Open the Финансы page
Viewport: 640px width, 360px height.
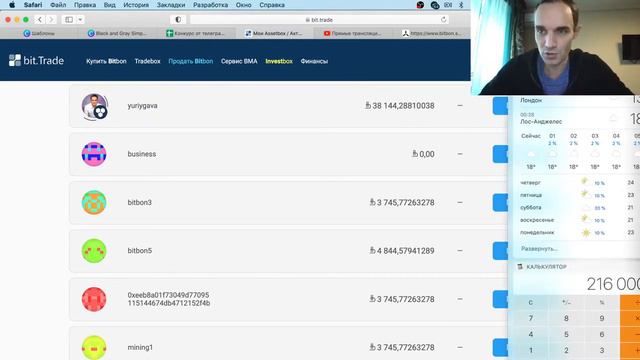pos(314,61)
